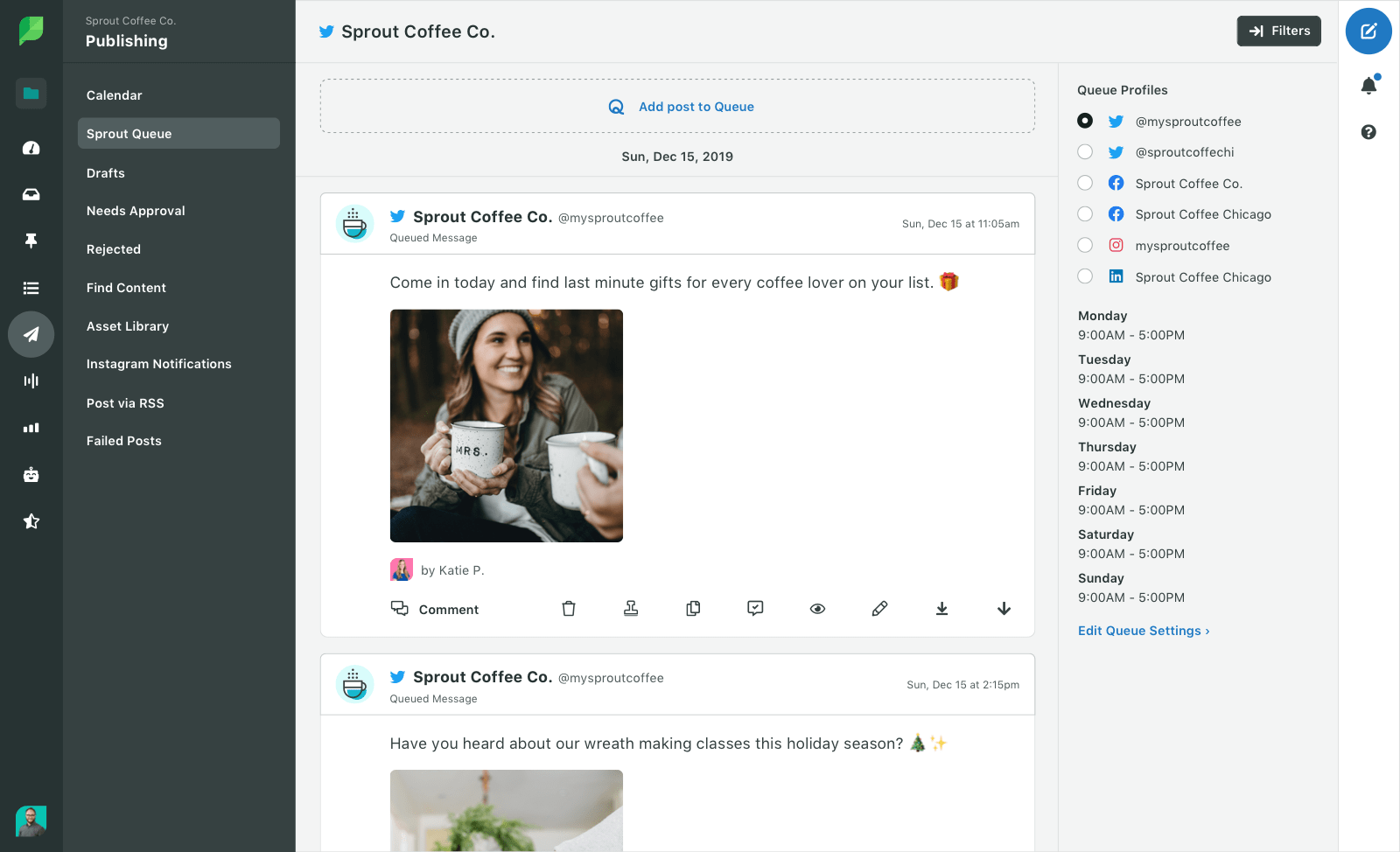The height and width of the screenshot is (852, 1400).
Task: Open the help question mark icon
Action: pyautogui.click(x=1368, y=132)
